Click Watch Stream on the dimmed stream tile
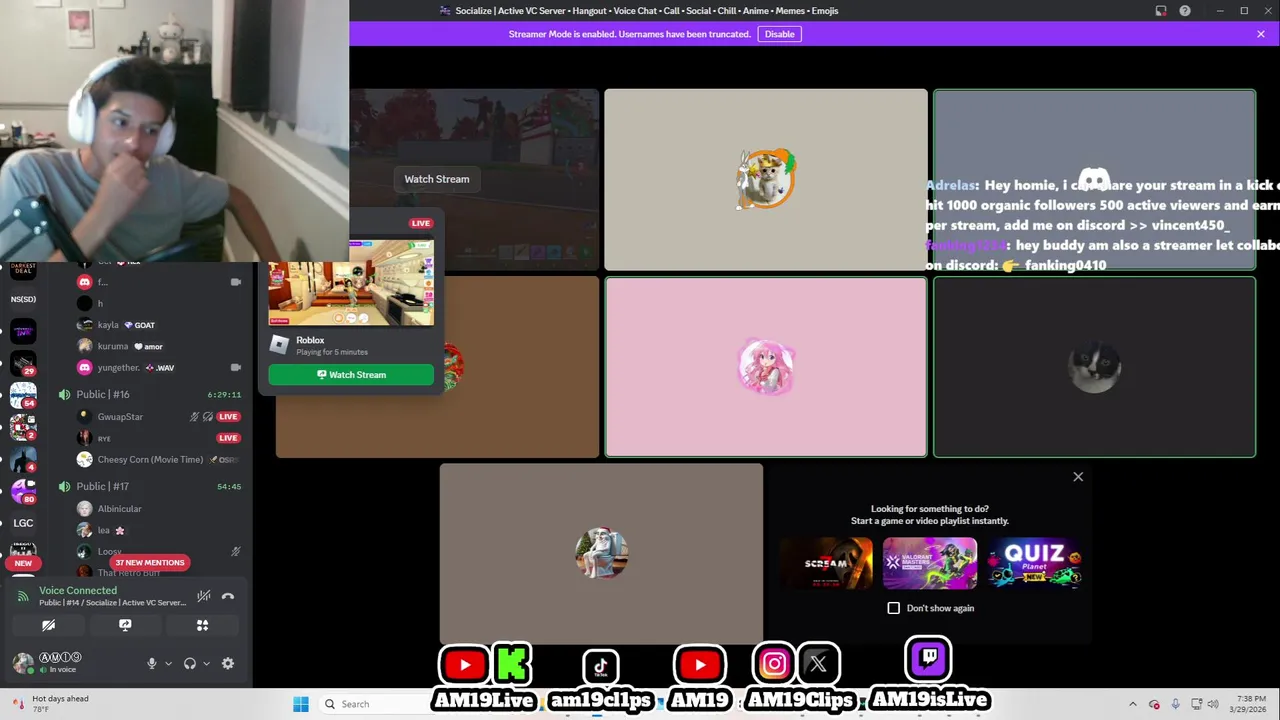Viewport: 1280px width, 720px height. [437, 179]
